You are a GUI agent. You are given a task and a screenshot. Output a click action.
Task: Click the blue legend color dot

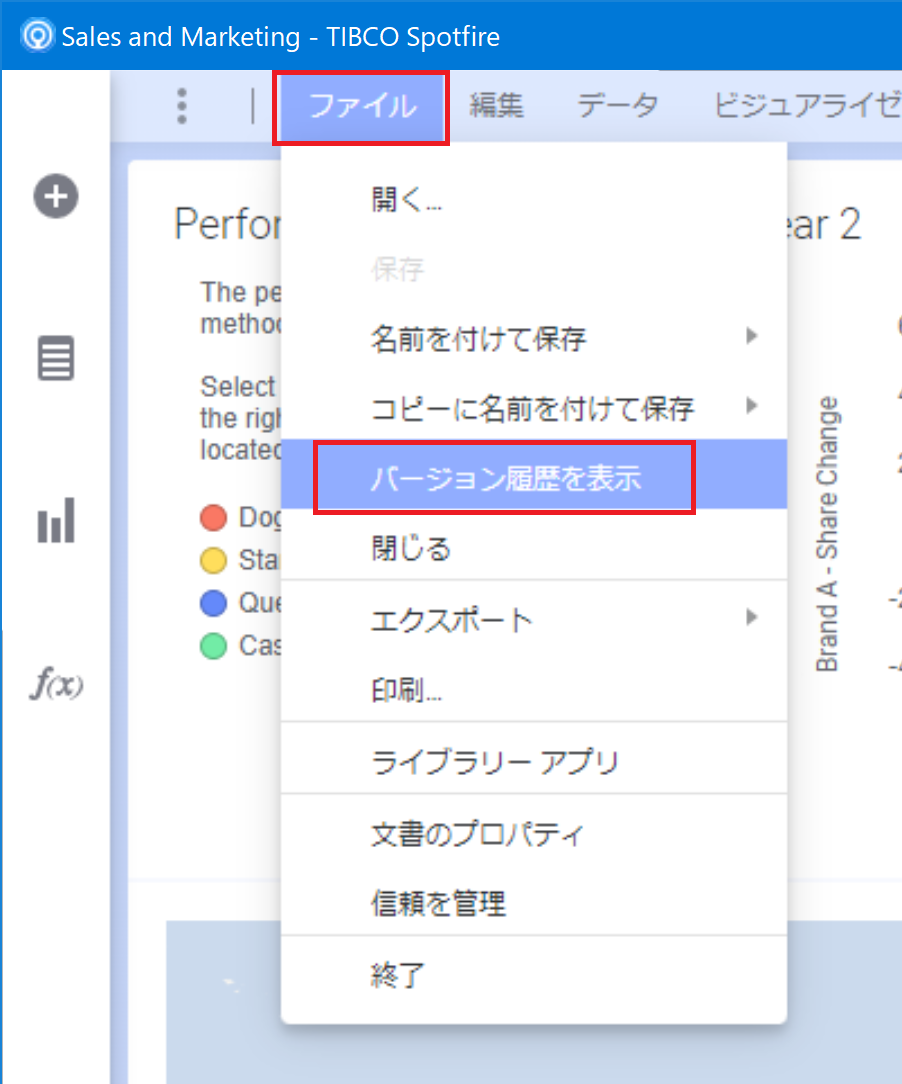click(x=214, y=603)
